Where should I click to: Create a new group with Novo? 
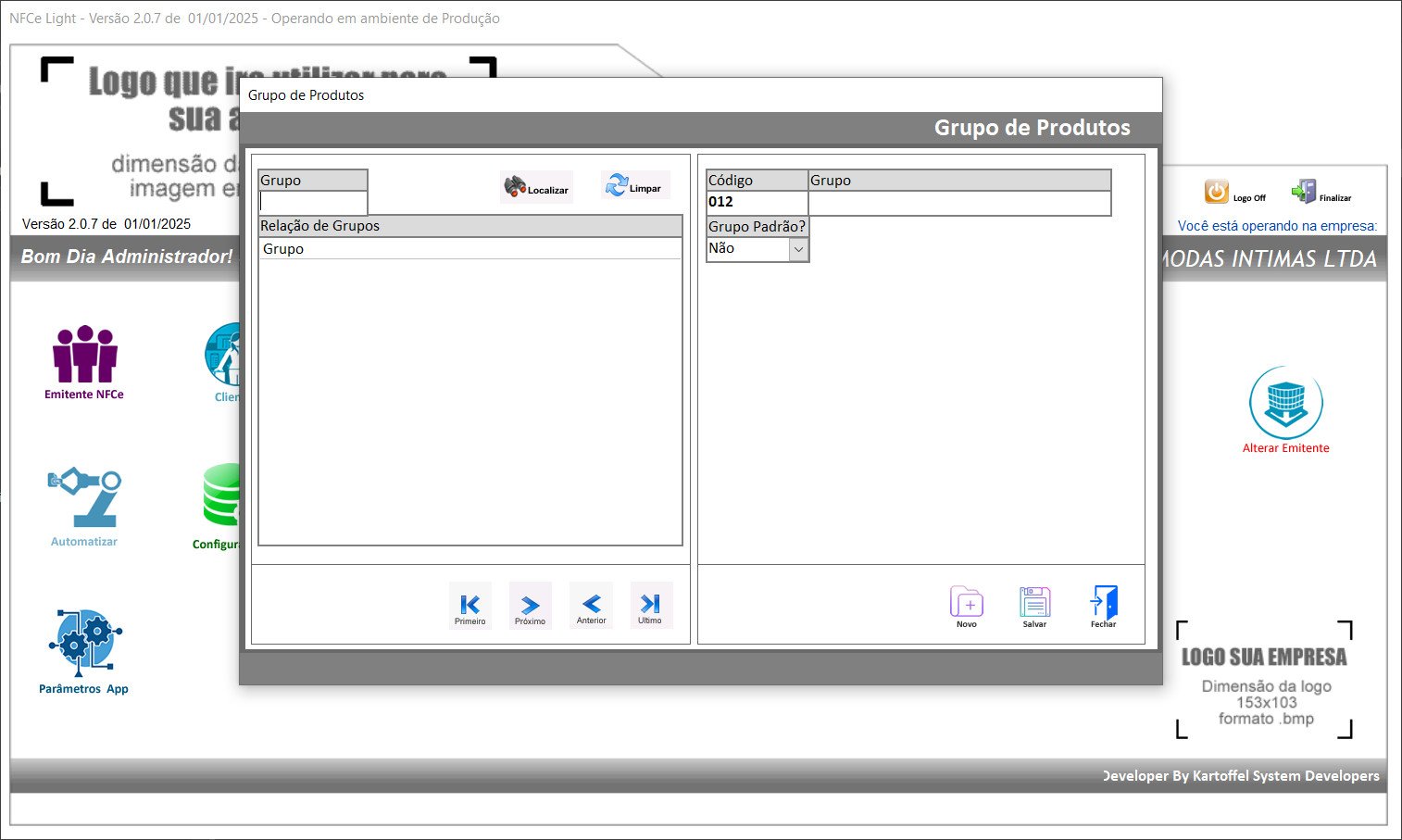click(967, 604)
